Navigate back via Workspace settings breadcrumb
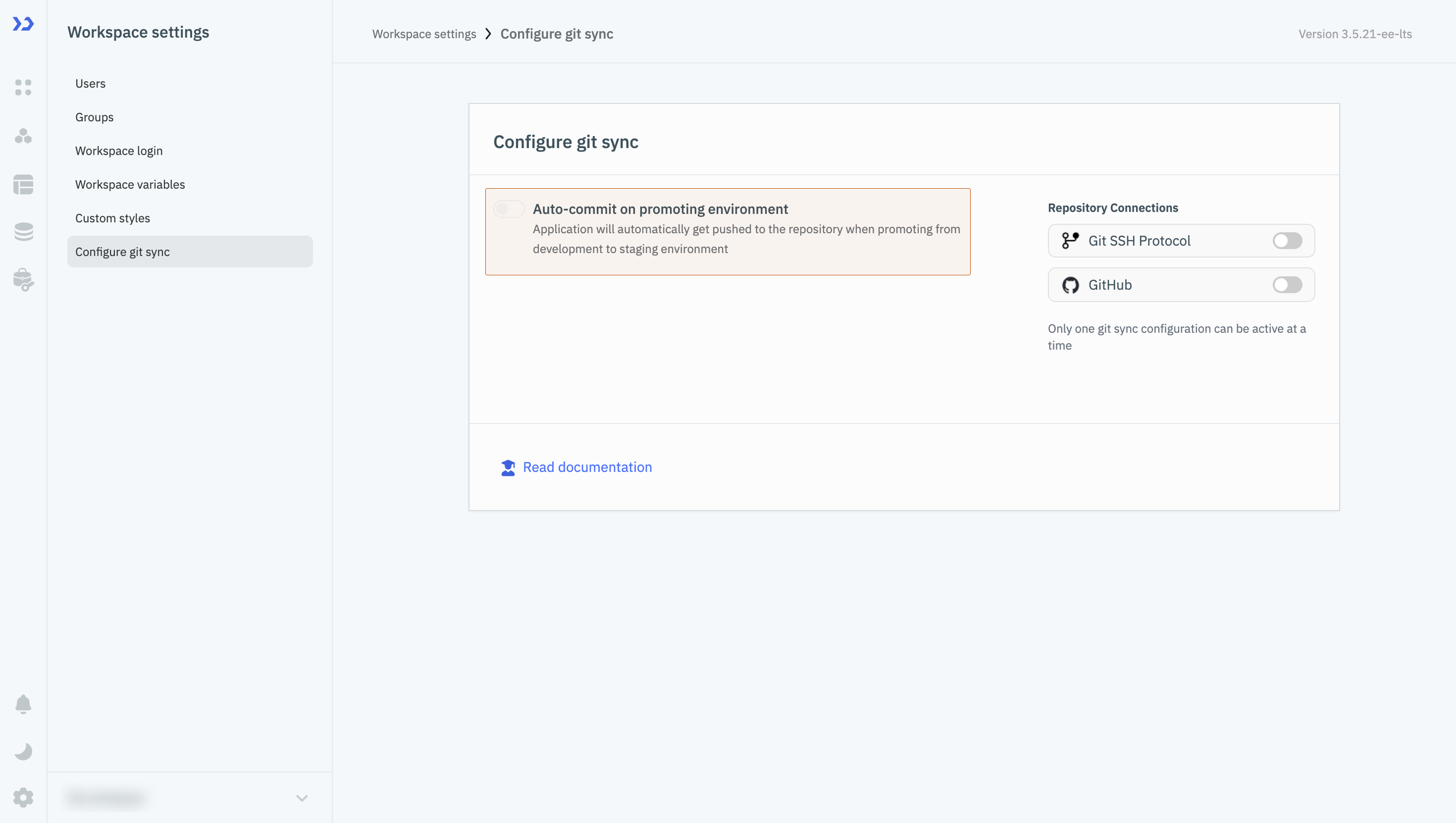1456x823 pixels. click(x=424, y=34)
